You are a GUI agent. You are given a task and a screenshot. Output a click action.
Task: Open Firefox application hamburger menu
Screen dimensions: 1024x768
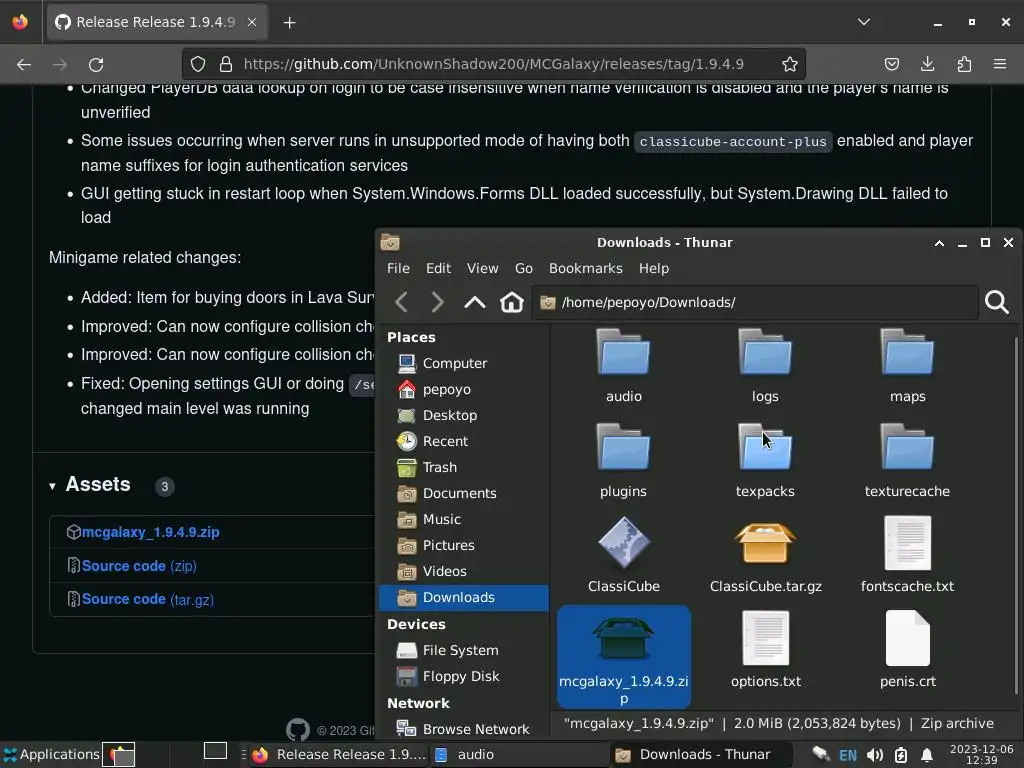[1000, 64]
